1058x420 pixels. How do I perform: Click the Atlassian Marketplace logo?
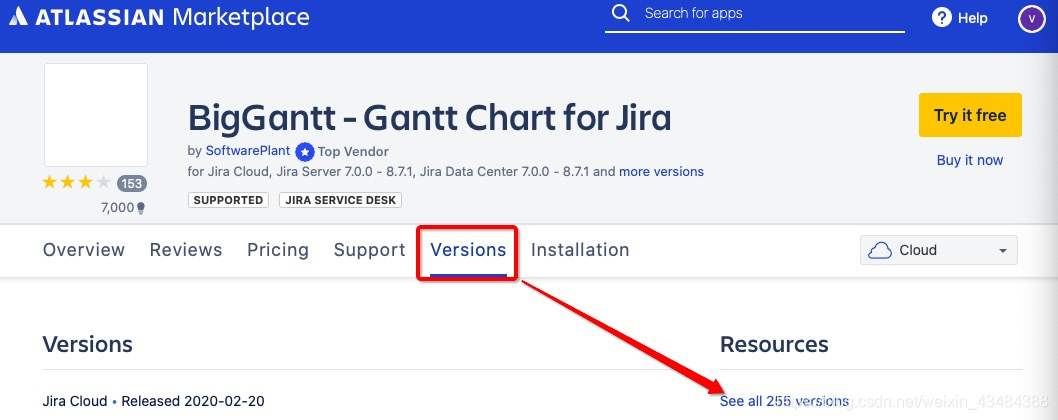pos(159,17)
